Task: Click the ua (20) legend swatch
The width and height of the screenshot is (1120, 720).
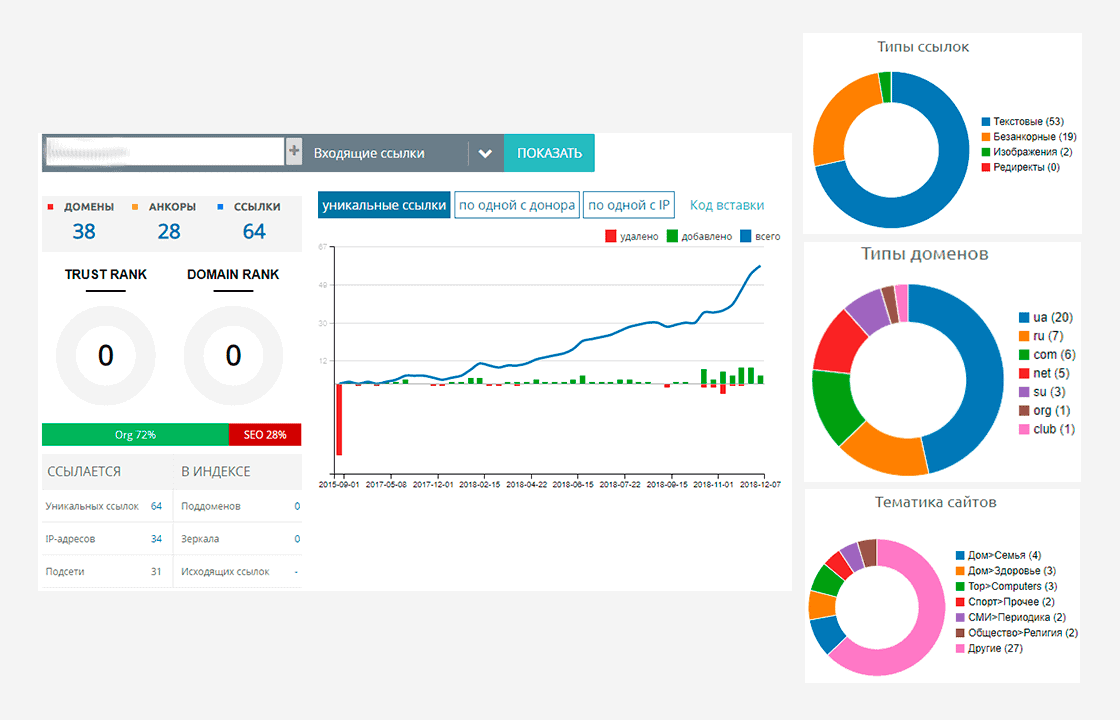Action: click(1024, 318)
